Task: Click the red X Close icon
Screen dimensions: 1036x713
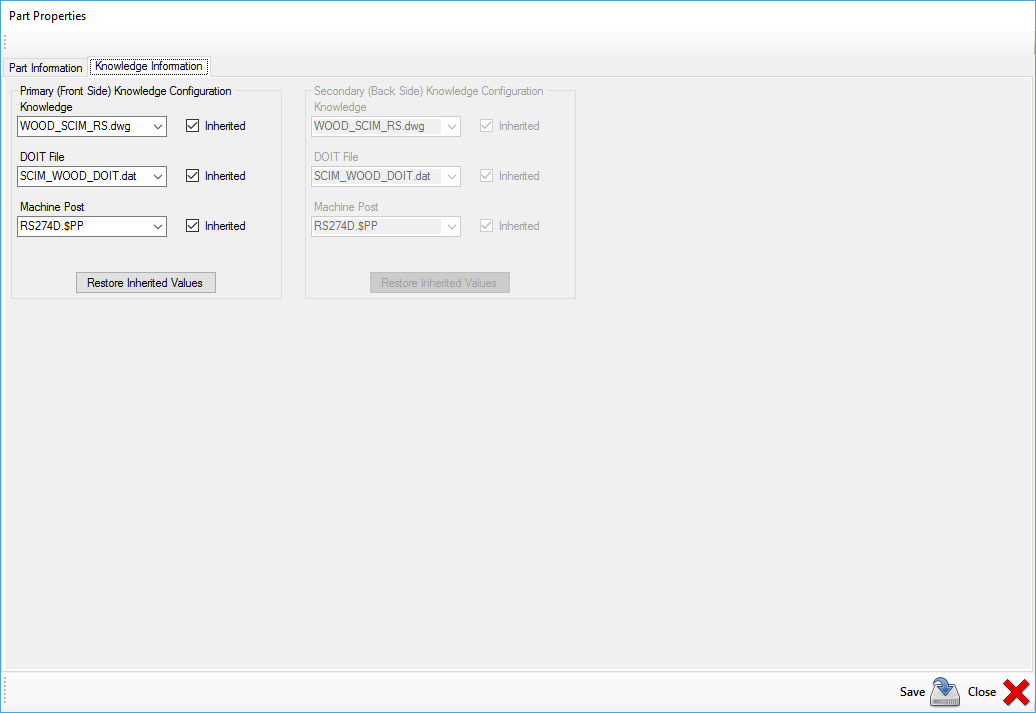Action: (1016, 692)
